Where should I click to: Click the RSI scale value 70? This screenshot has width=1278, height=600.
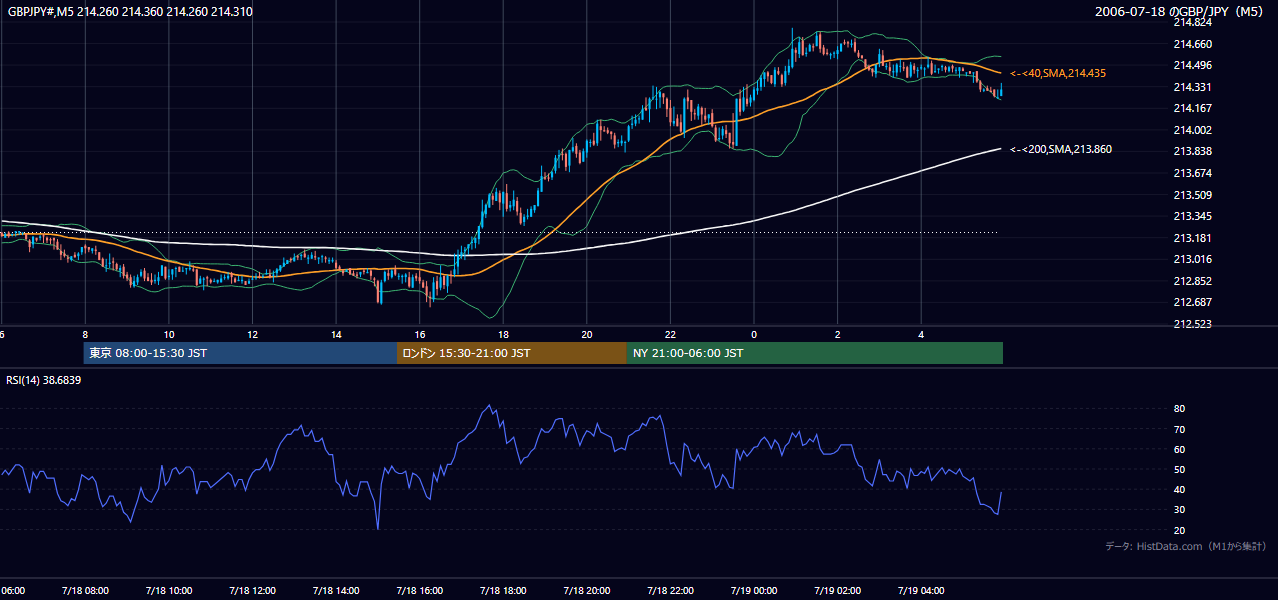[x=1179, y=429]
